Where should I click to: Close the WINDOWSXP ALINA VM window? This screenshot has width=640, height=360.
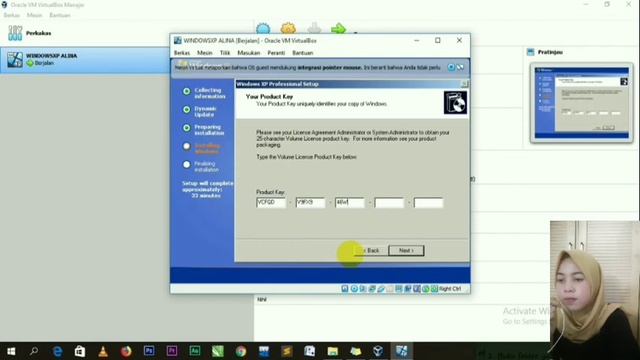pos(459,40)
